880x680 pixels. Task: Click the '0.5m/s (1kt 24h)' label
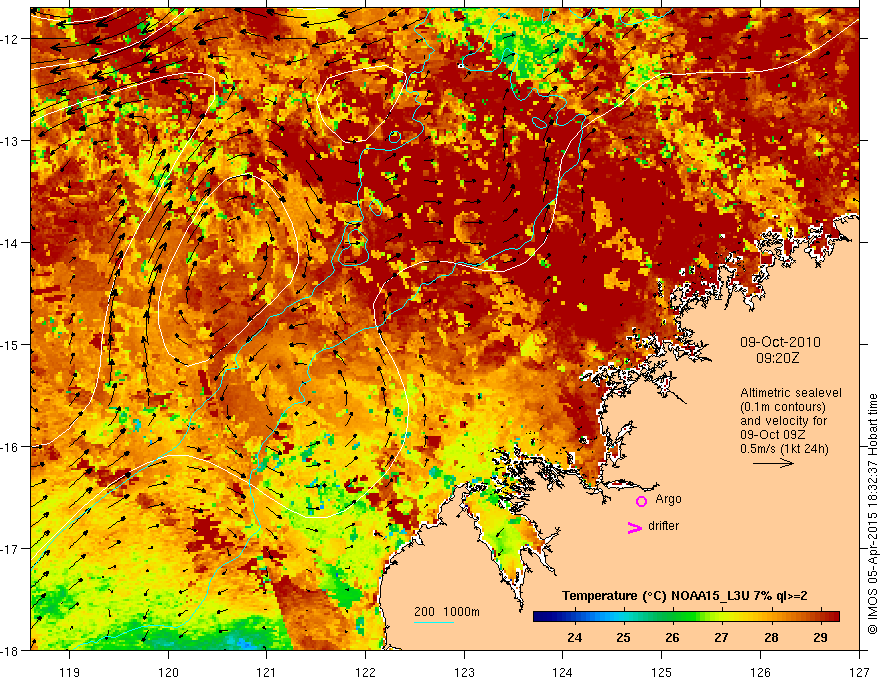click(x=784, y=449)
